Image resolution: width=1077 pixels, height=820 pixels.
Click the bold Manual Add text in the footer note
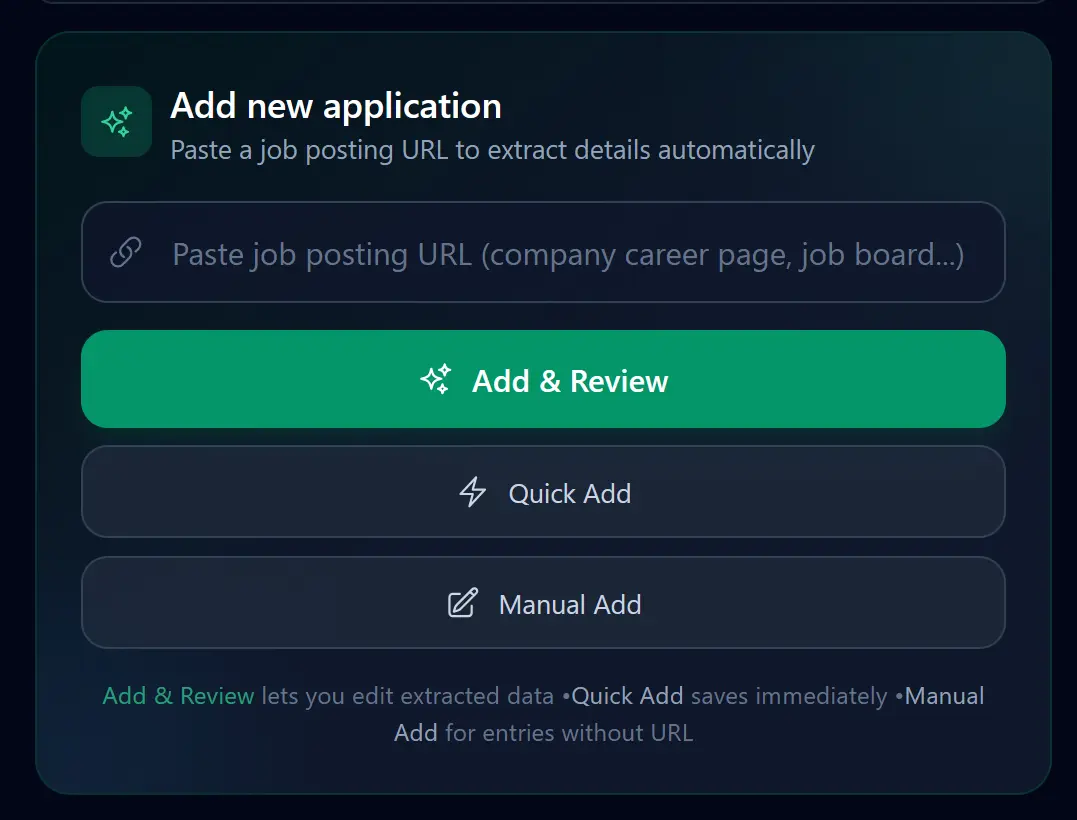941,696
